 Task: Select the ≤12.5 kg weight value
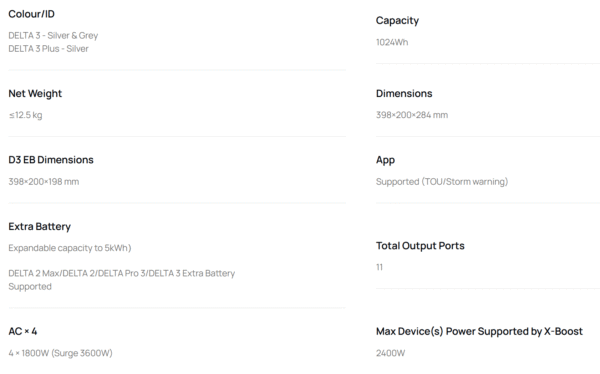pos(25,115)
